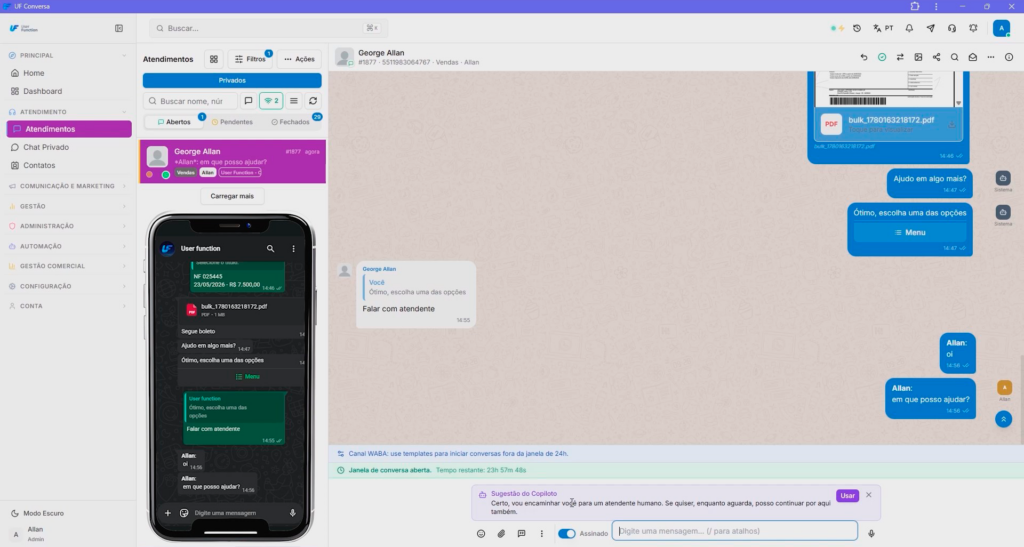This screenshot has width=1024, height=547.
Task: Switch to grid view in Atendimentos panel
Action: click(214, 59)
